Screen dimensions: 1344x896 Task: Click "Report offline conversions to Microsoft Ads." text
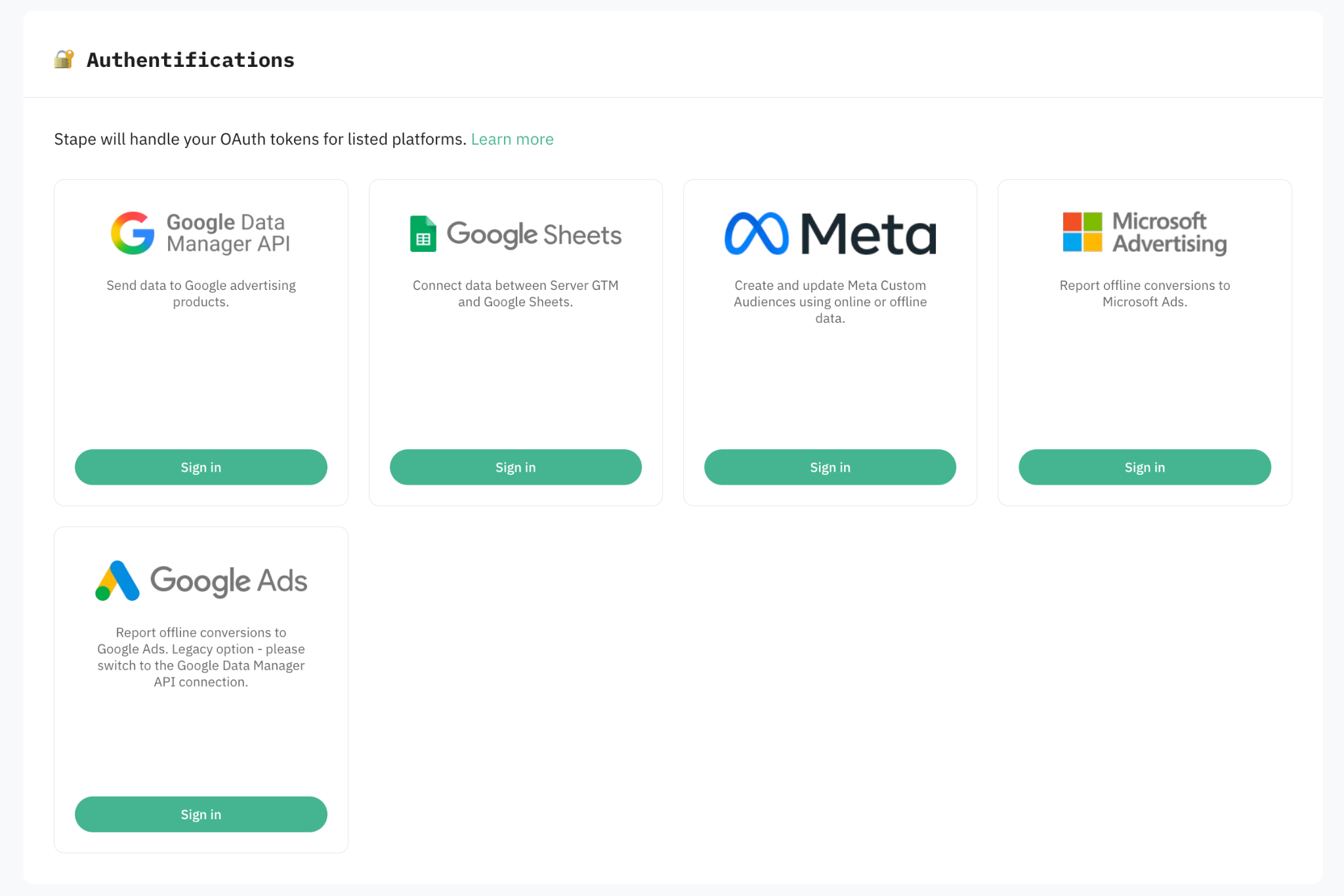(x=1144, y=293)
